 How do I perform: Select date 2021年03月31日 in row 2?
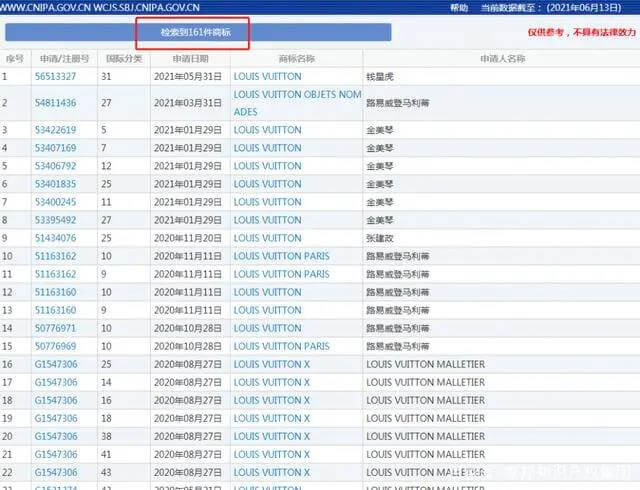[188, 103]
